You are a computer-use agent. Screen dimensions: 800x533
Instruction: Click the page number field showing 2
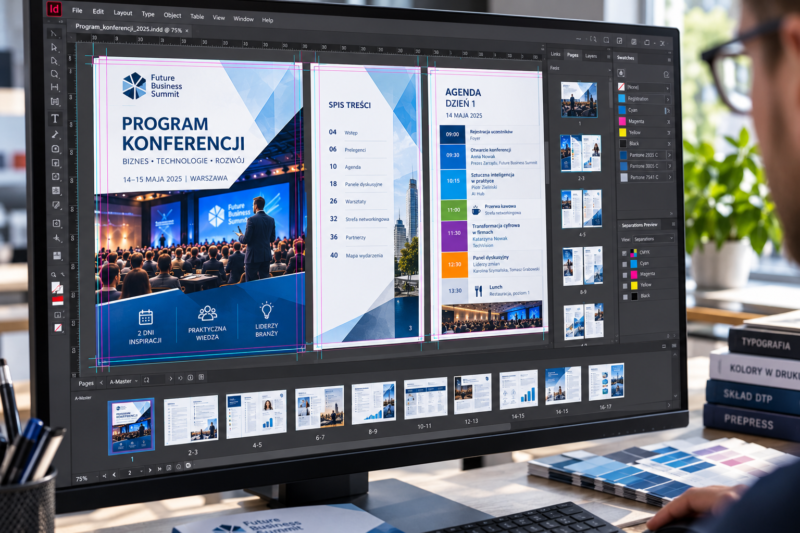pyautogui.click(x=130, y=473)
